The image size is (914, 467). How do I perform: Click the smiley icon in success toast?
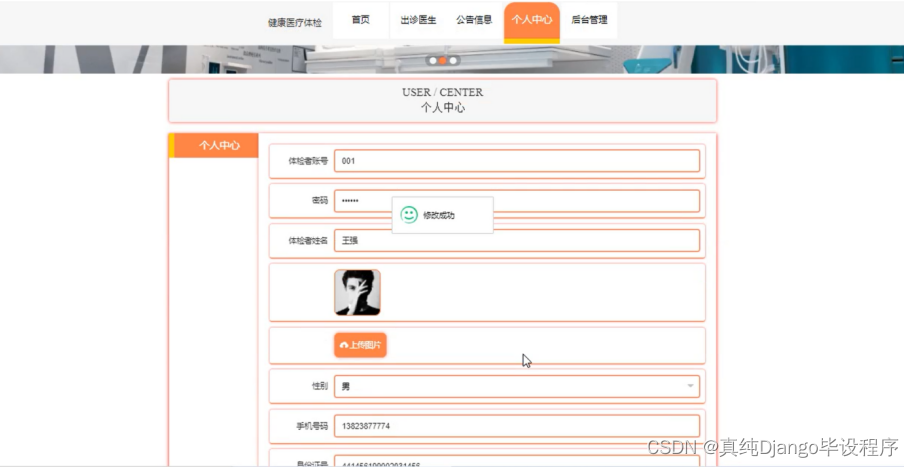click(409, 215)
